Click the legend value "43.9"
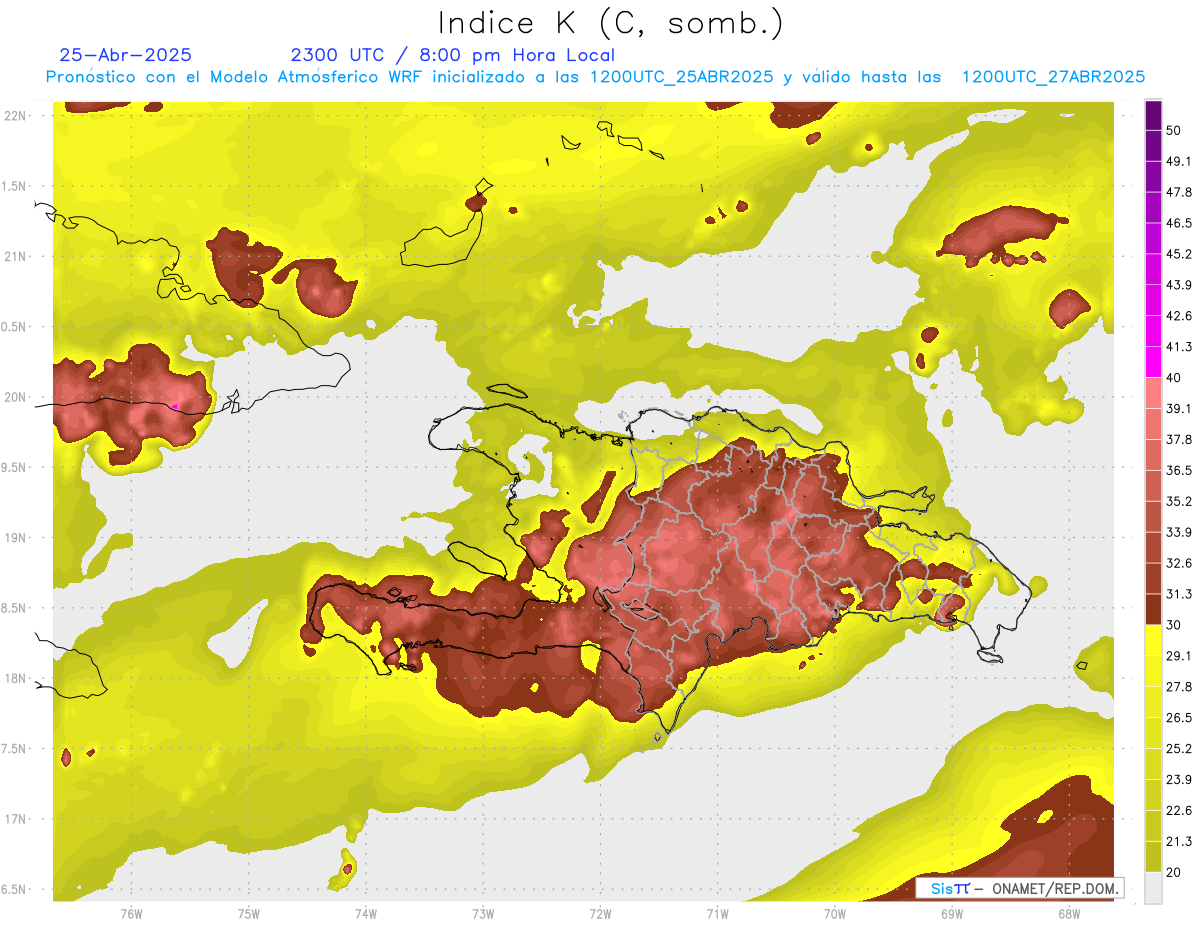This screenshot has width=1200, height=927. pyautogui.click(x=1179, y=285)
